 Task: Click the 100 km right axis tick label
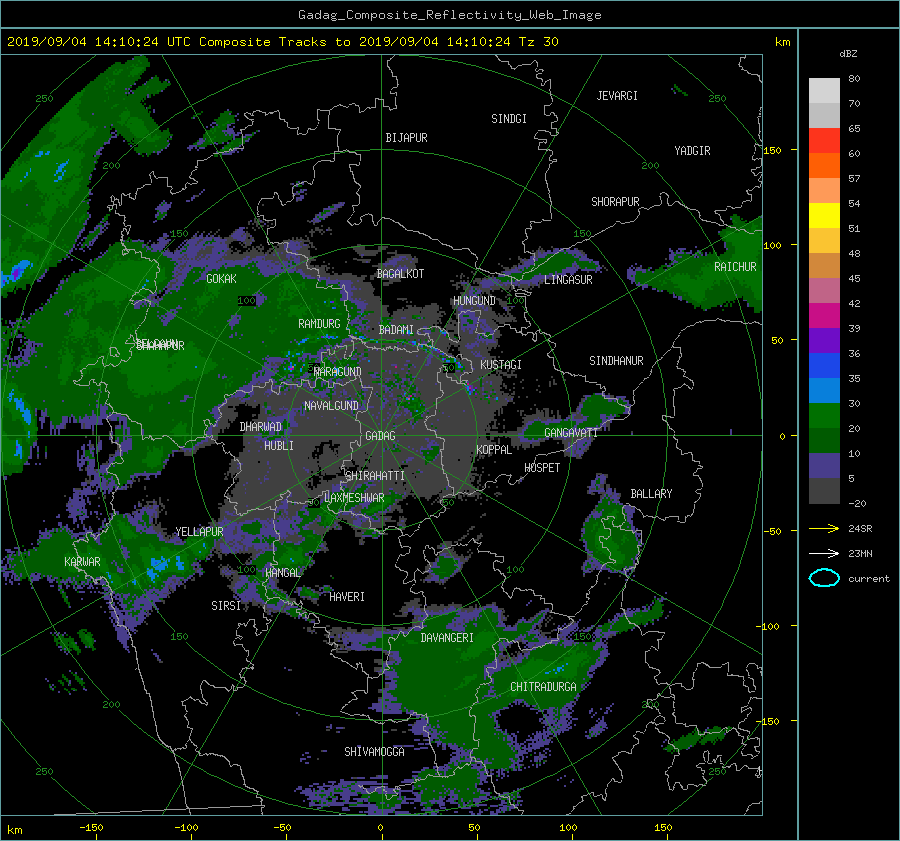point(773,246)
